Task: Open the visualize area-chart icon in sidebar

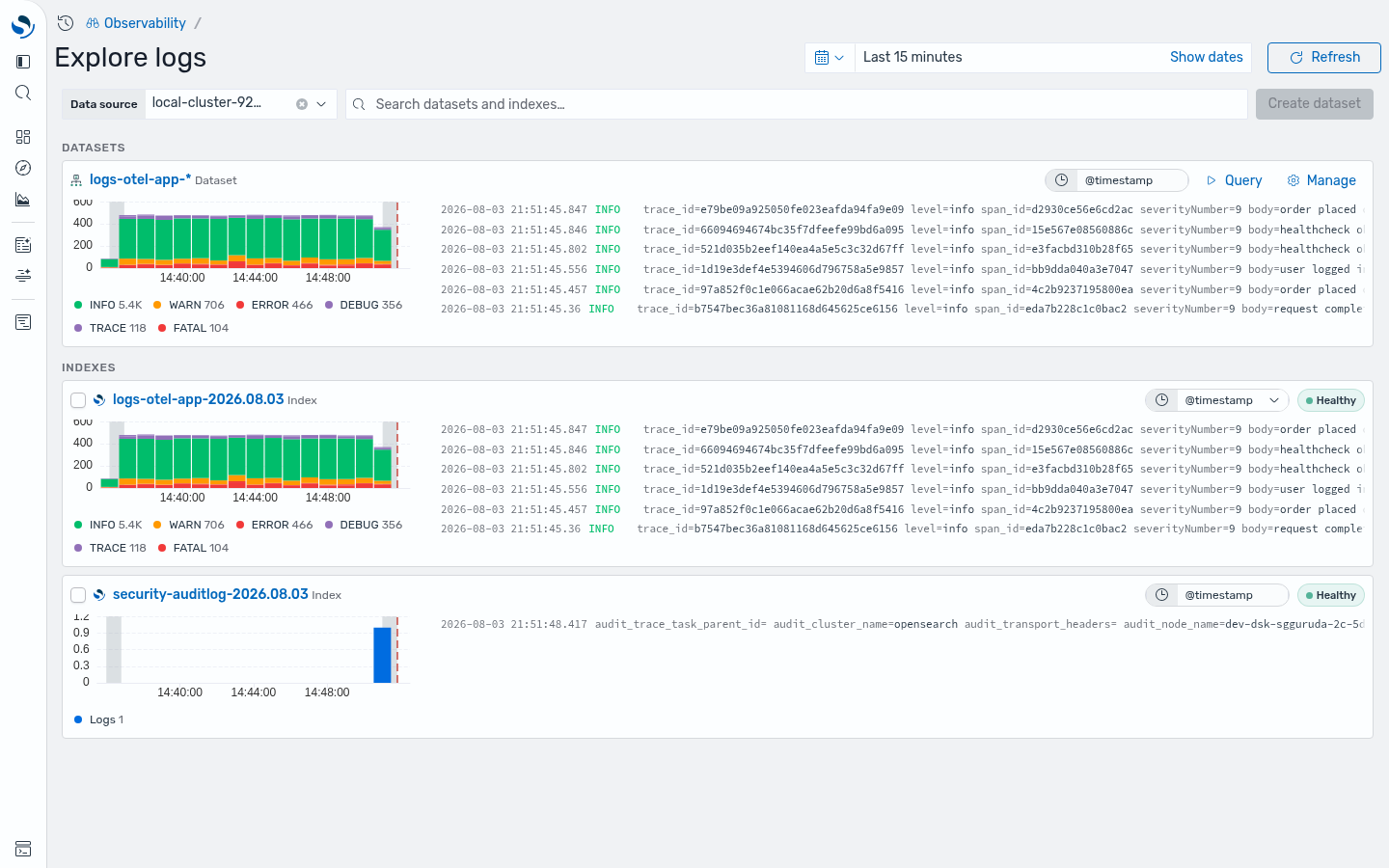Action: 23,200
